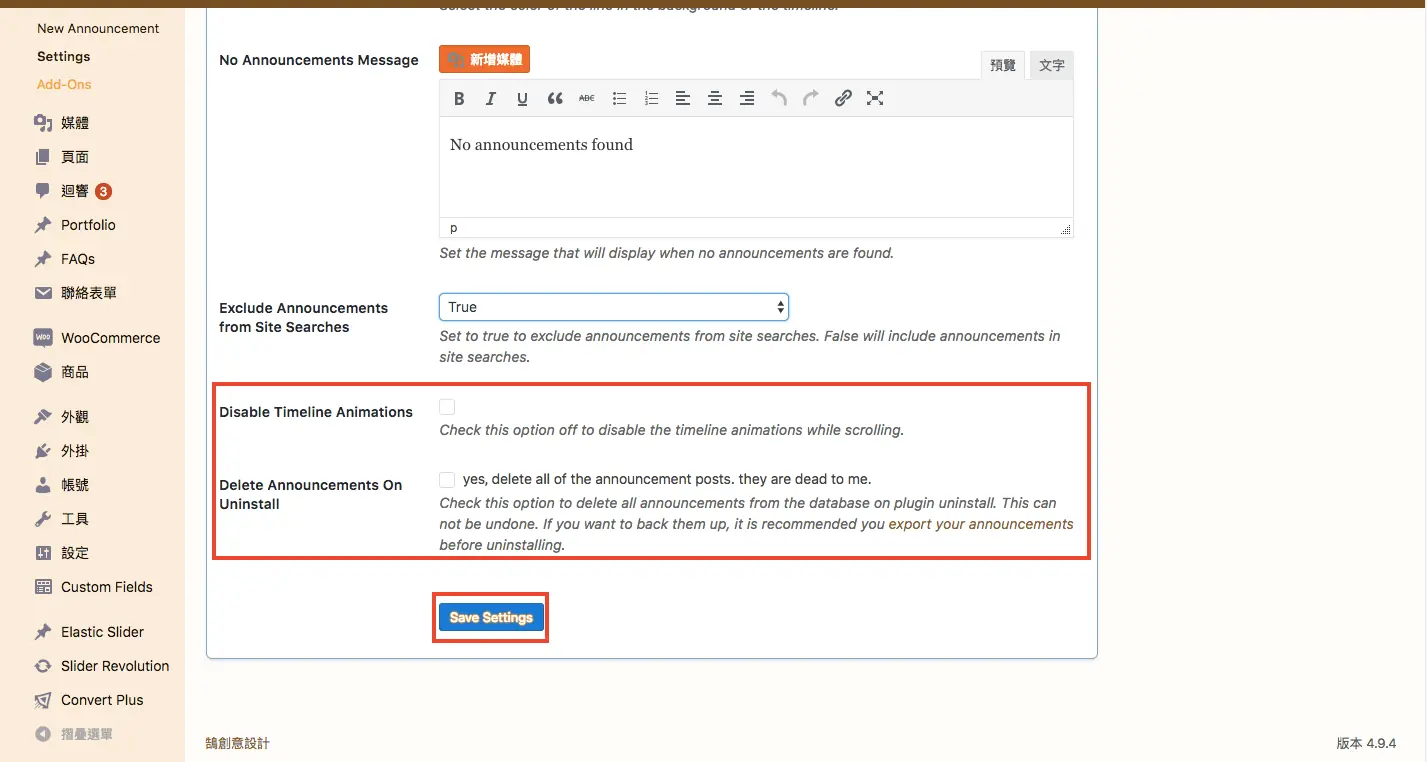This screenshot has height=762, width=1427.
Task: Click inside the No announcements found text area
Action: coord(756,167)
